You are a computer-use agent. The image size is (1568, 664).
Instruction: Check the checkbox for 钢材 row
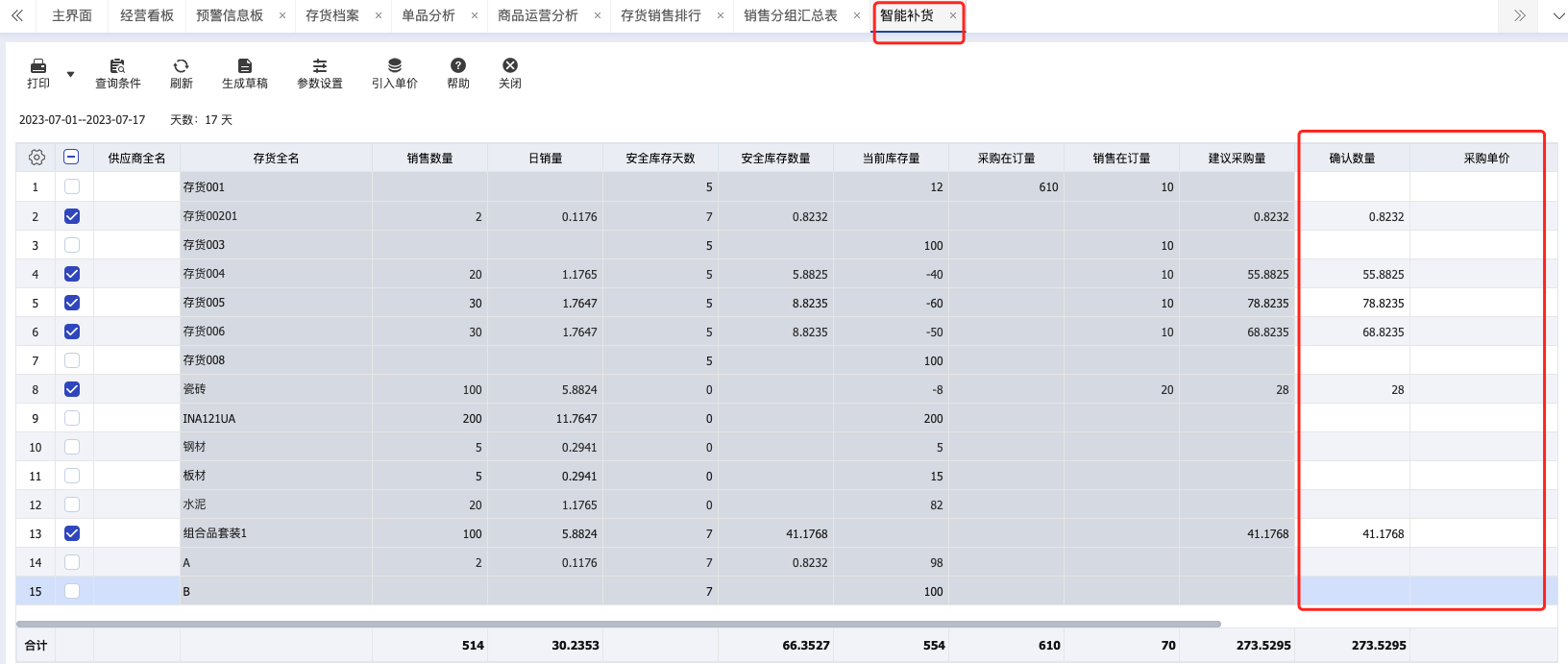[x=72, y=447]
